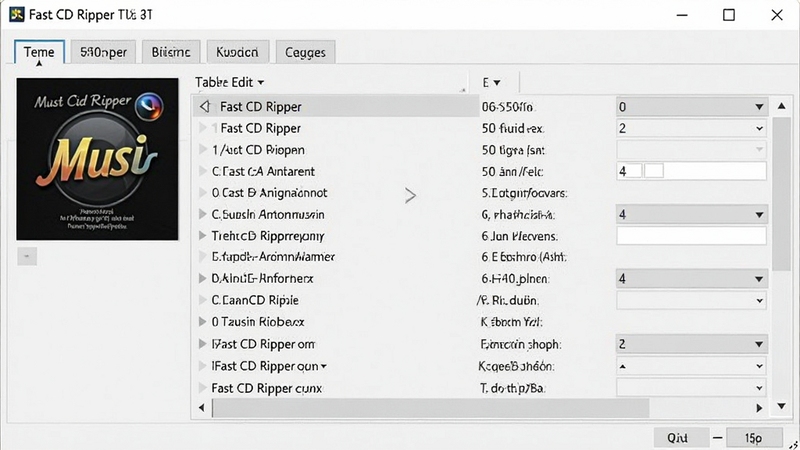Click the empty field for '6 Jun Plecvens'
The image size is (800, 450).
tap(691, 236)
